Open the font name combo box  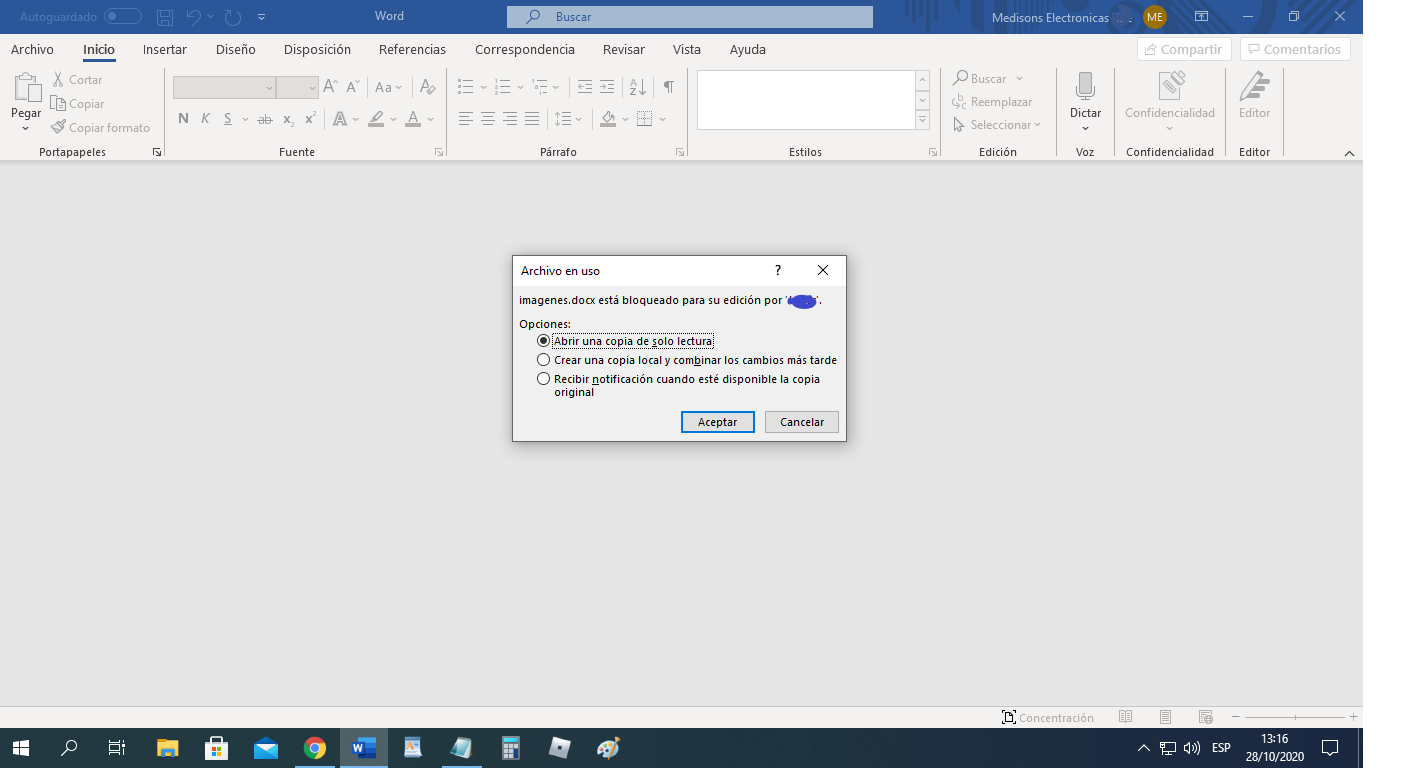pos(224,88)
